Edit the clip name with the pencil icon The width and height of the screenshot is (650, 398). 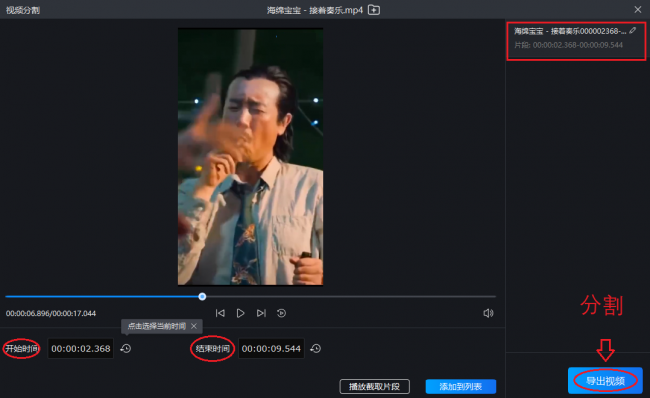[x=632, y=30]
